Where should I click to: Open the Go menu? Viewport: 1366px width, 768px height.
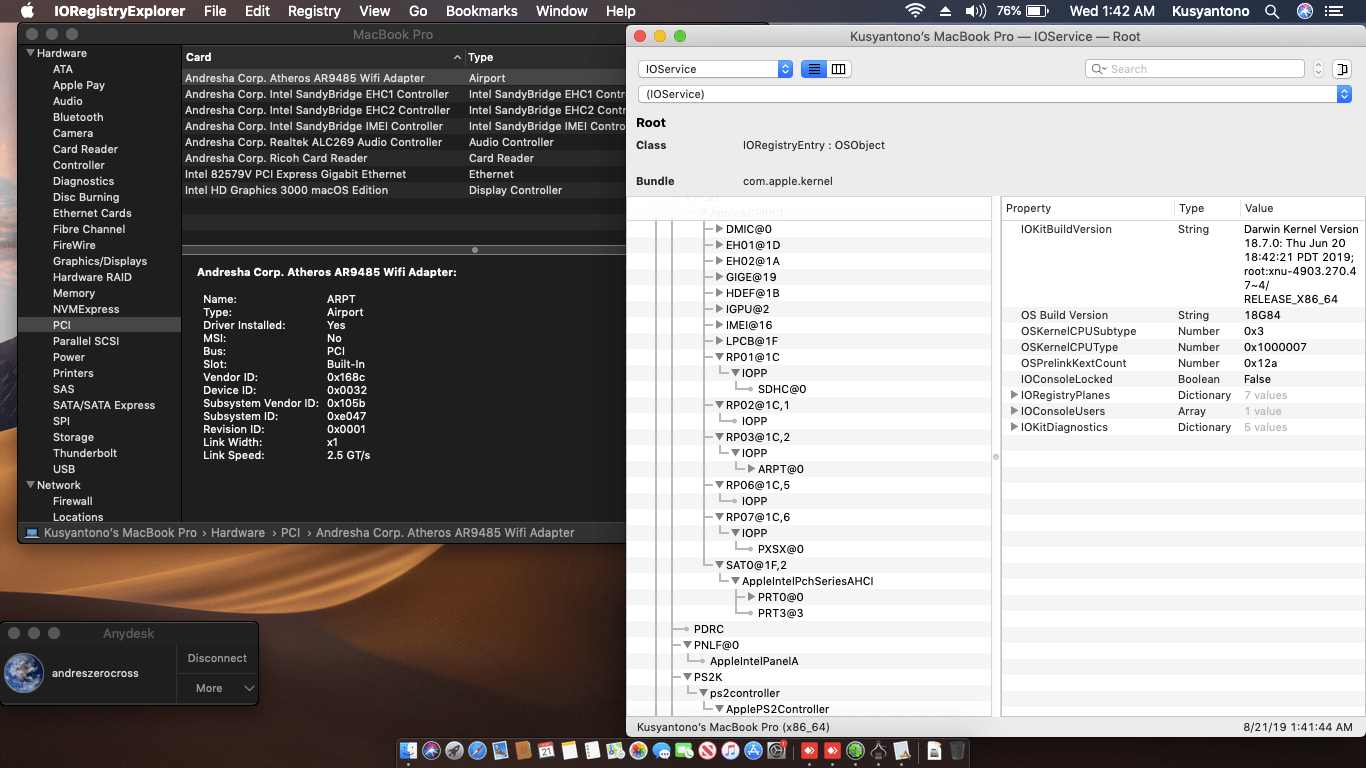[x=418, y=11]
